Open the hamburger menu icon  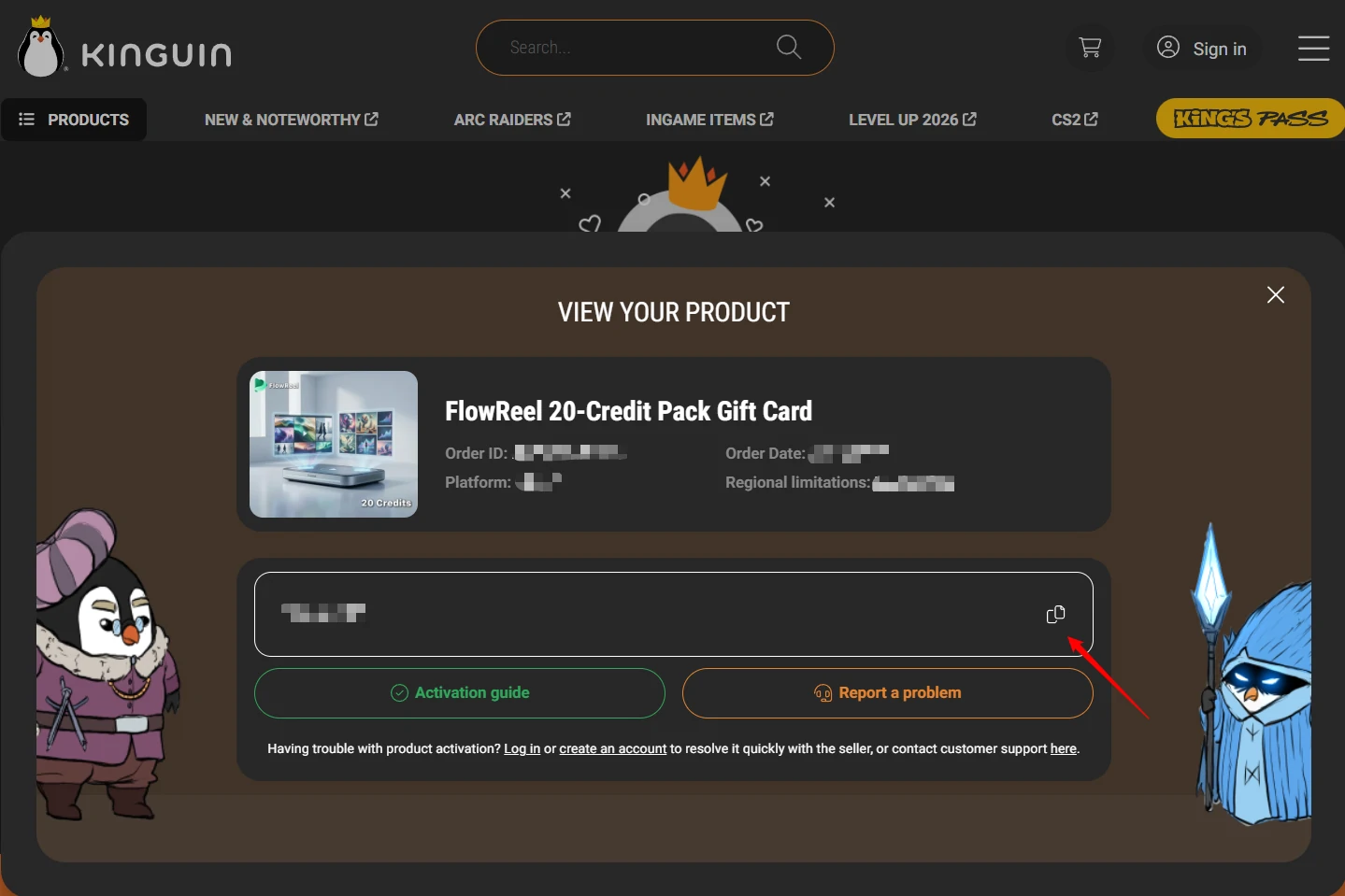(1313, 49)
